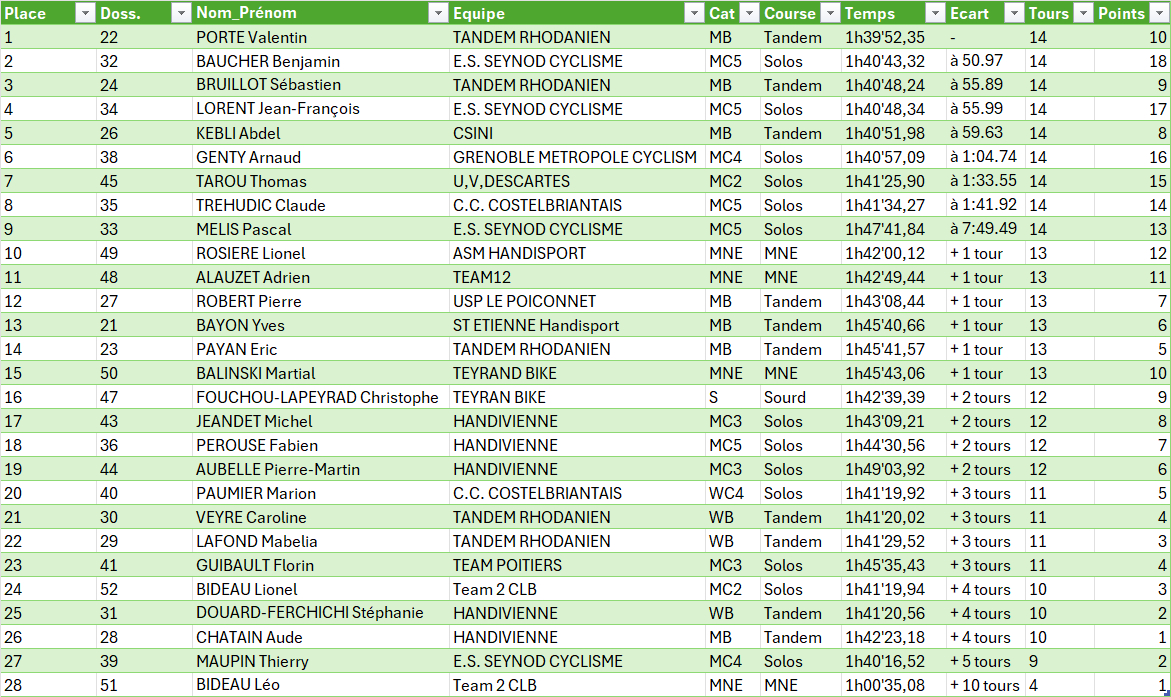Select cell PEROUSE Fabien
The width and height of the screenshot is (1171, 697).
click(320, 445)
